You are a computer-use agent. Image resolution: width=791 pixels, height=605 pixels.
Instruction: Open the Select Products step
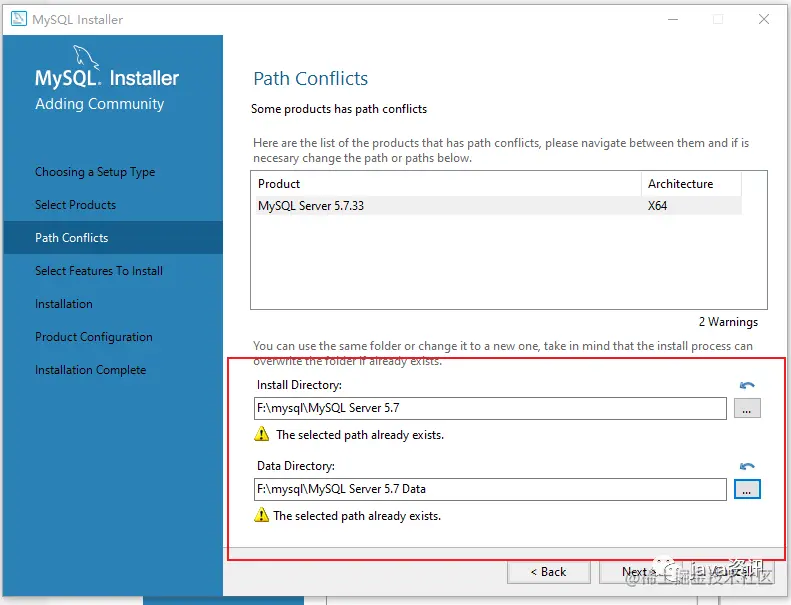coord(75,205)
